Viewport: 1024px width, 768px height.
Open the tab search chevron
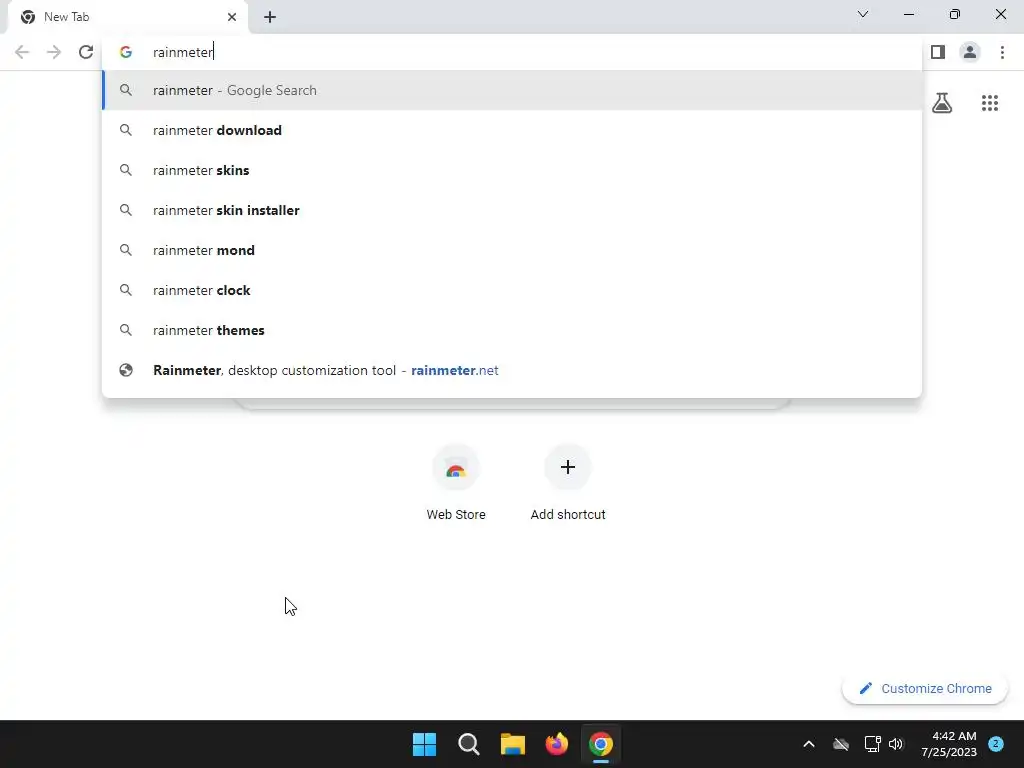point(863,14)
